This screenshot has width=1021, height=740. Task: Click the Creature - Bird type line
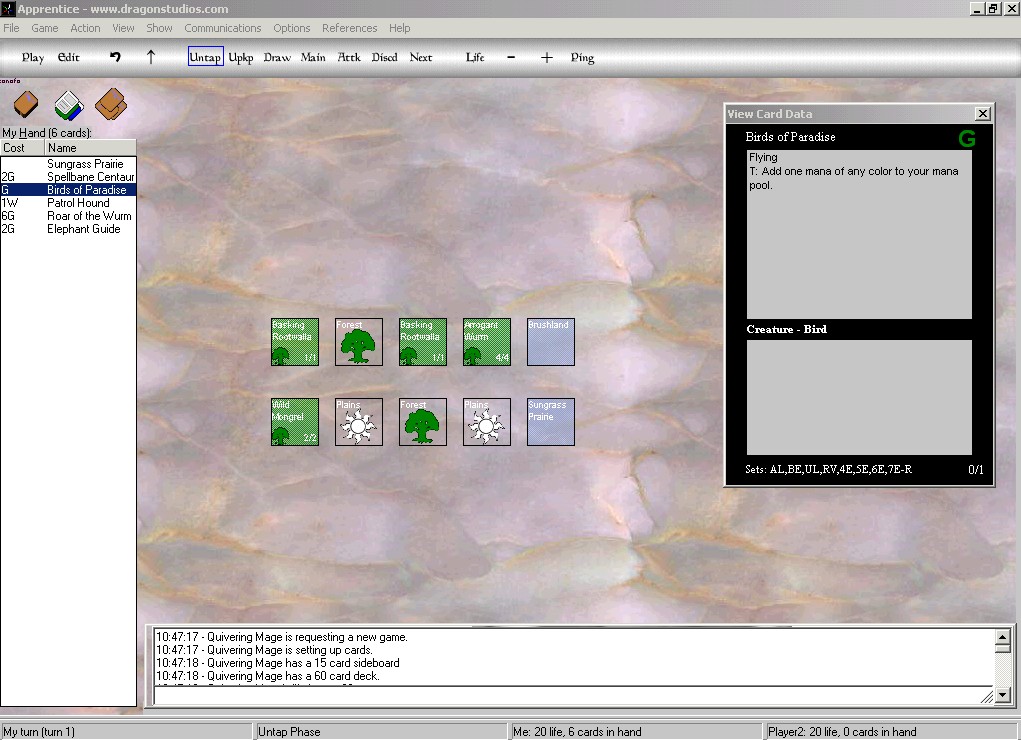tap(787, 329)
